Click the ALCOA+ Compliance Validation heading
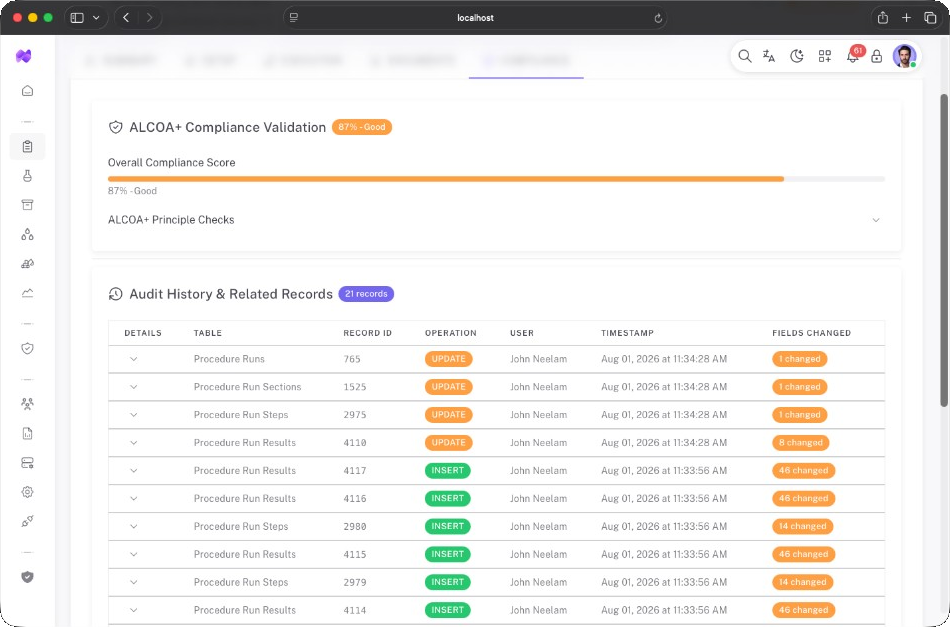The image size is (950, 627). click(227, 127)
